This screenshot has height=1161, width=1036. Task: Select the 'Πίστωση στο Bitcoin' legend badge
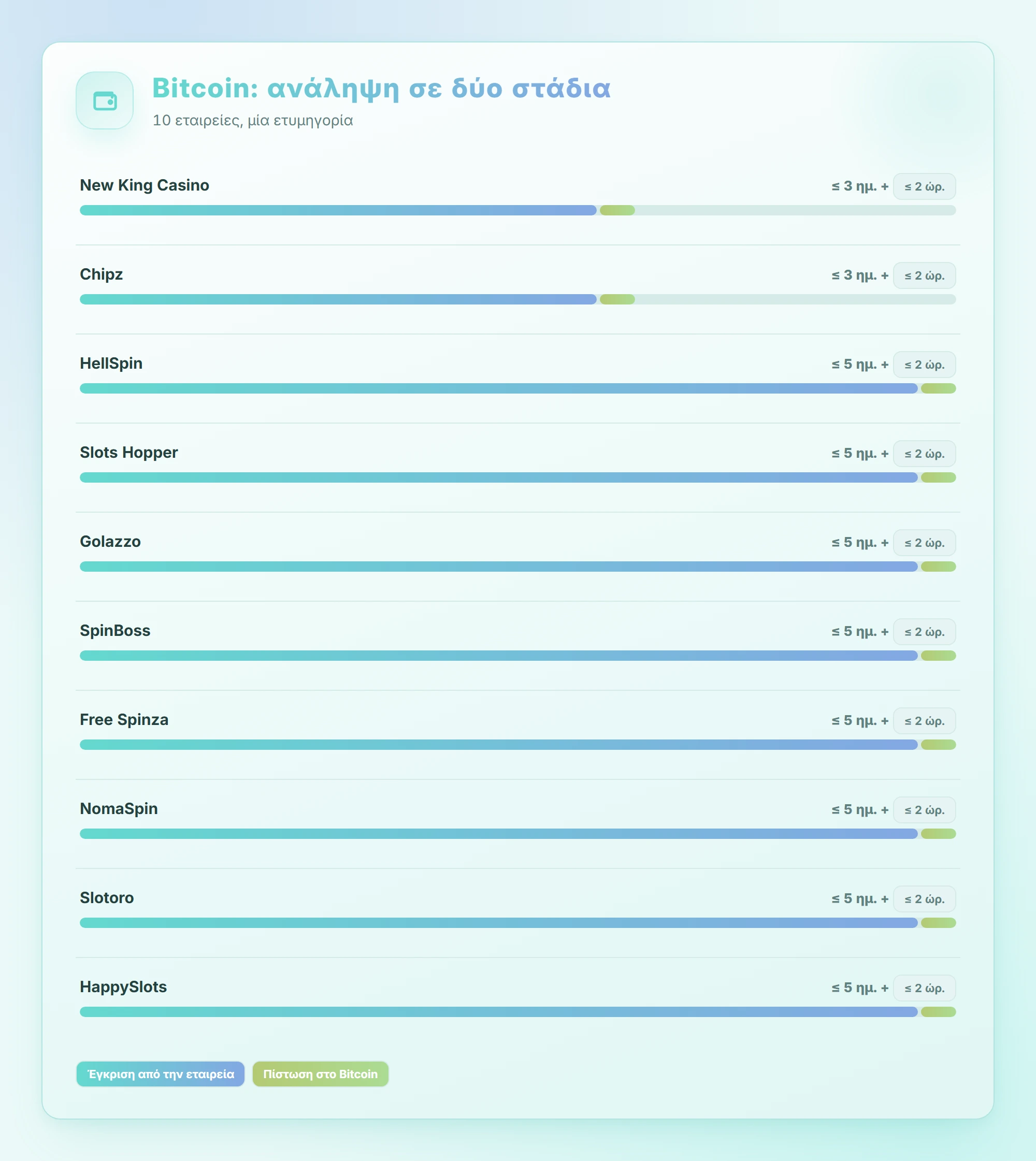[321, 1074]
